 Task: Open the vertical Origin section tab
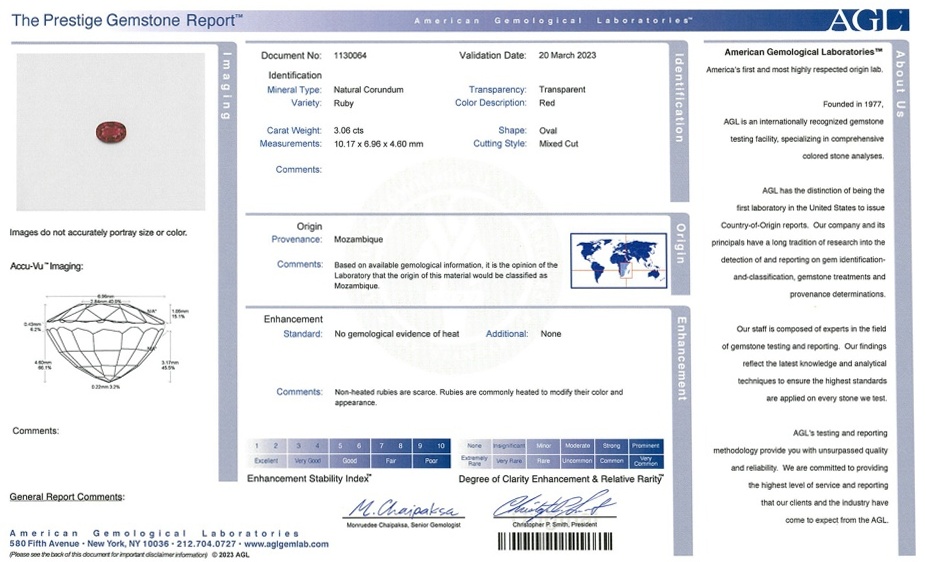679,243
